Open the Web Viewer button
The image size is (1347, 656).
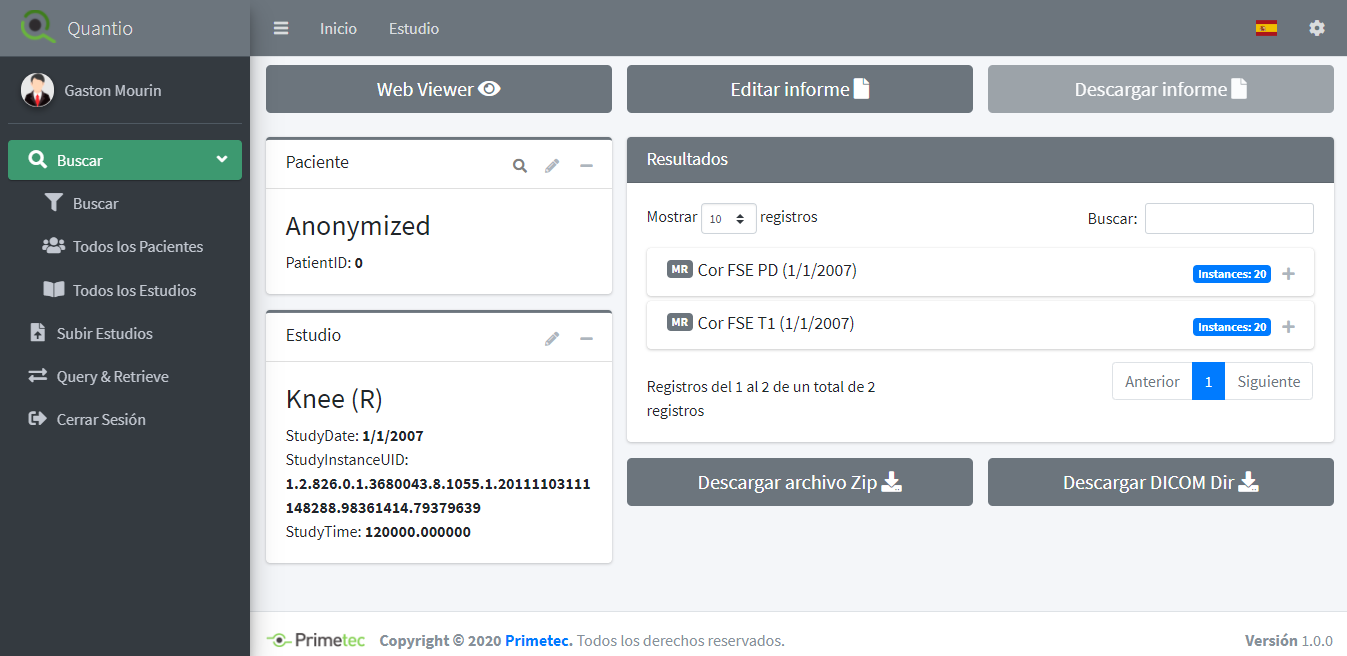pos(438,89)
